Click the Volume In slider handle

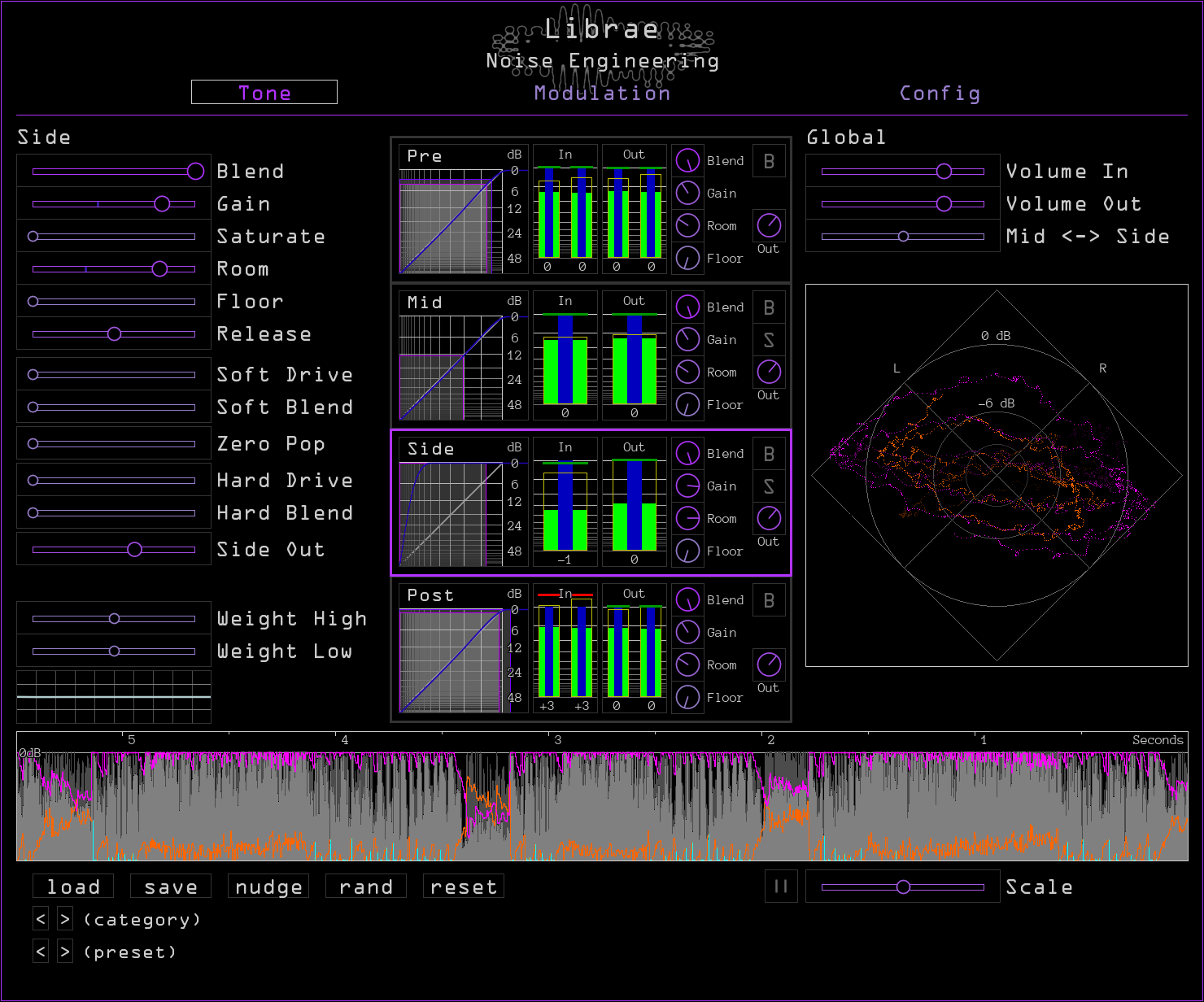coord(944,171)
